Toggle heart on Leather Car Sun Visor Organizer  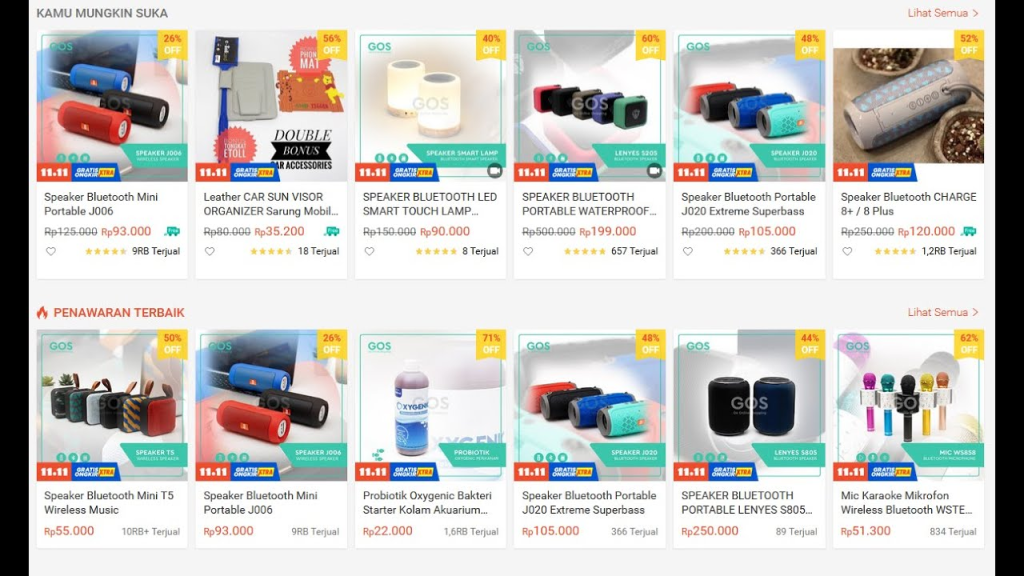210,251
